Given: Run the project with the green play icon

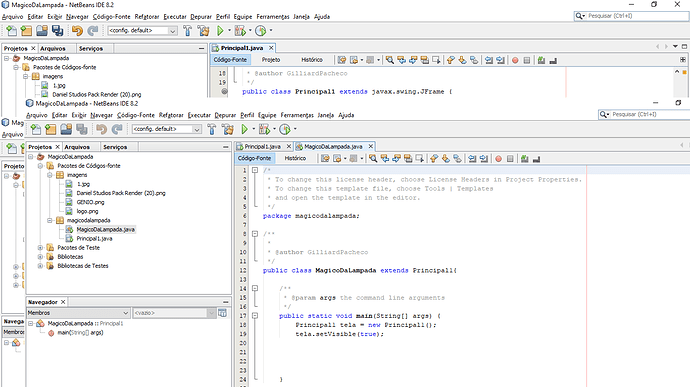Looking at the screenshot, I should tap(245, 129).
